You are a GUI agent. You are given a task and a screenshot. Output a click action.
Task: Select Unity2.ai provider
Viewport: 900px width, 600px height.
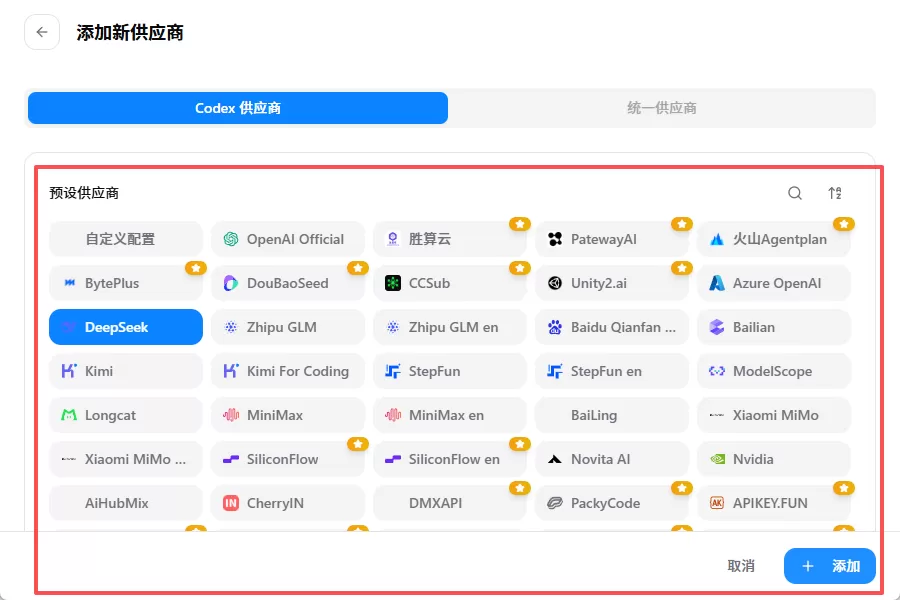pos(612,283)
